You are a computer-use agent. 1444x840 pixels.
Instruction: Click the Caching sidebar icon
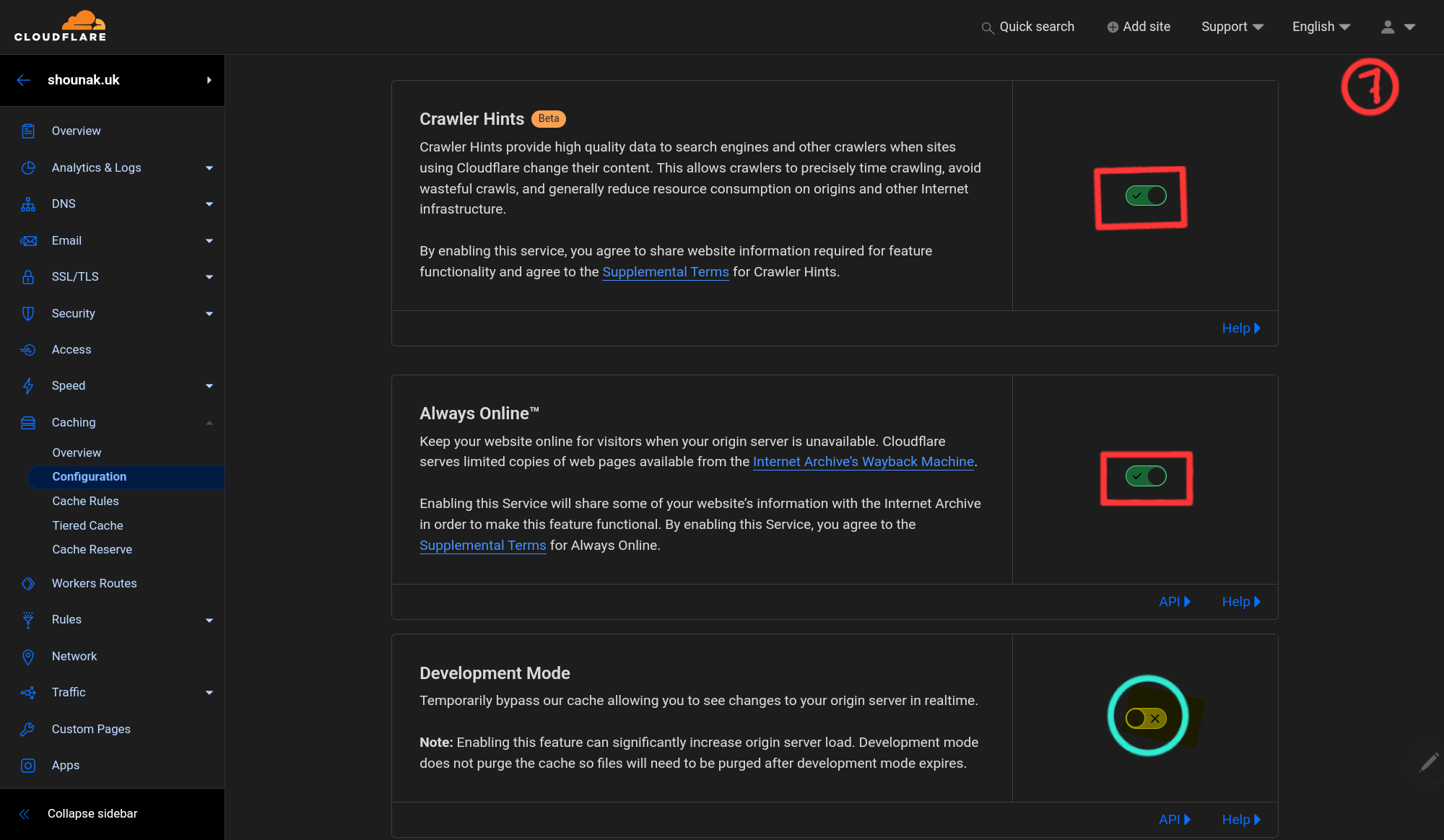(x=28, y=422)
